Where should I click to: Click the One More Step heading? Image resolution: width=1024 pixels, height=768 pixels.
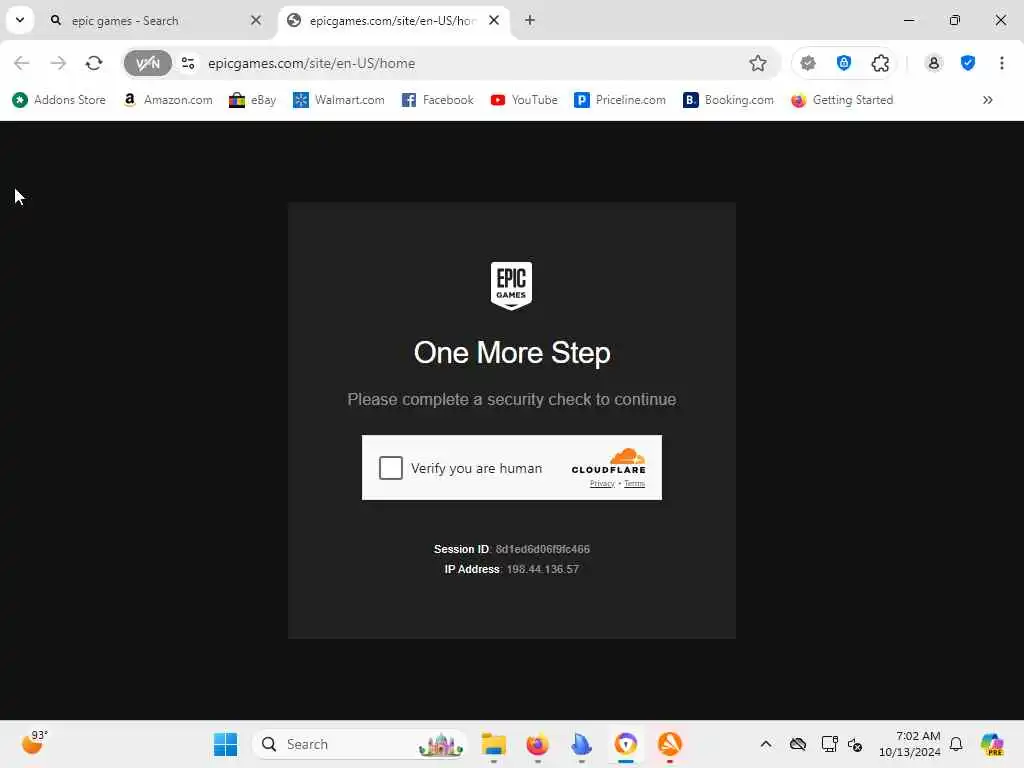click(512, 353)
